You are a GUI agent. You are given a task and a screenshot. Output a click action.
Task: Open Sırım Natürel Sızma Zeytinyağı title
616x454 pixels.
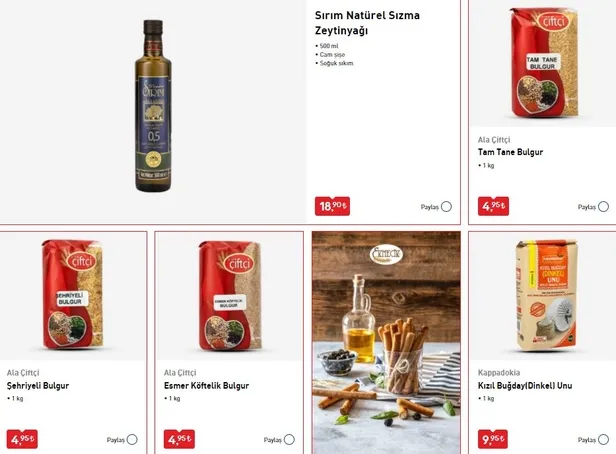point(367,23)
